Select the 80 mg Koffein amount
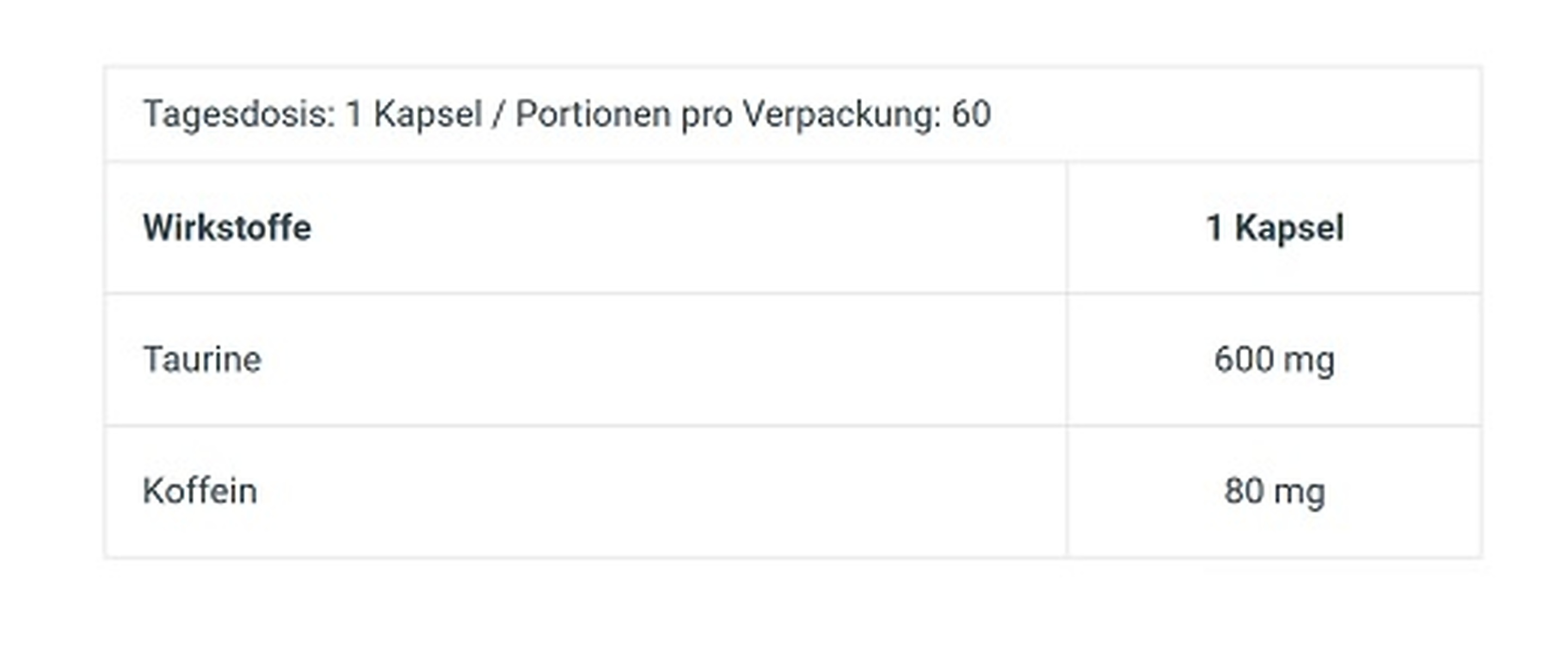 point(1275,491)
